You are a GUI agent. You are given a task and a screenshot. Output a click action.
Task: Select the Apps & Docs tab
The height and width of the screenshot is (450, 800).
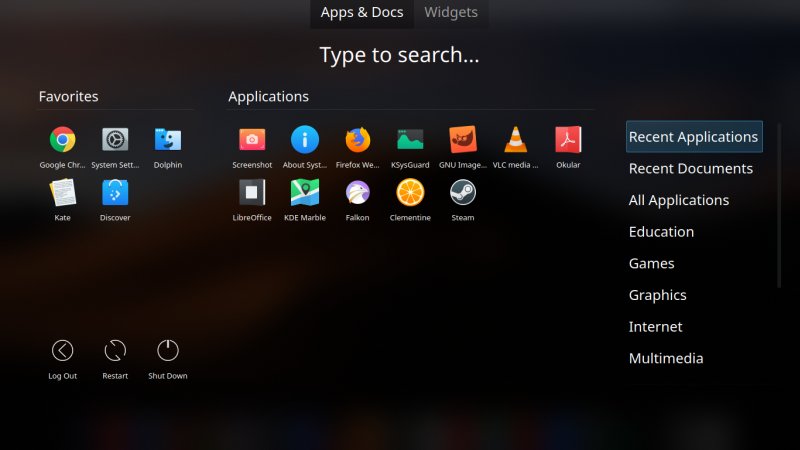tap(362, 13)
